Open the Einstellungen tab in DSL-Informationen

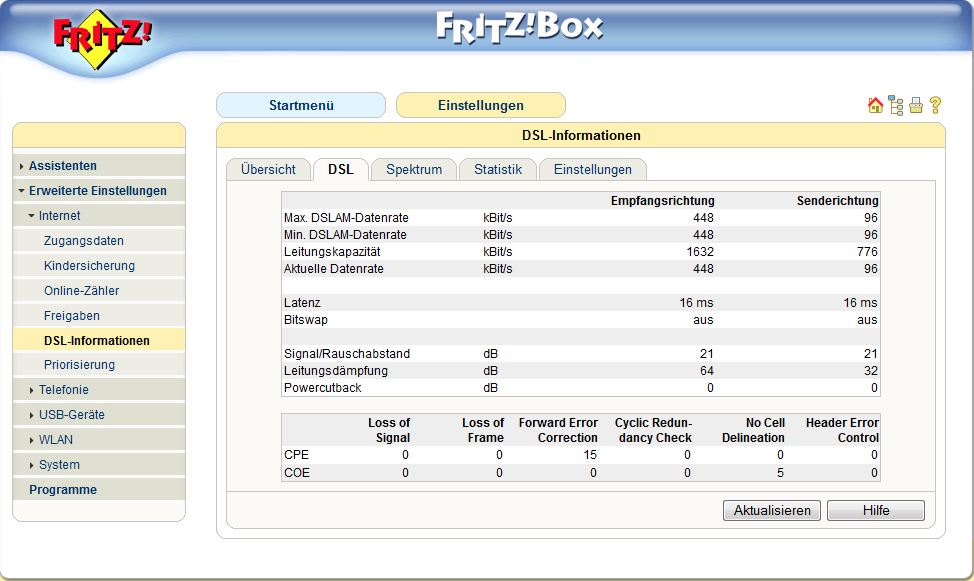click(x=593, y=170)
